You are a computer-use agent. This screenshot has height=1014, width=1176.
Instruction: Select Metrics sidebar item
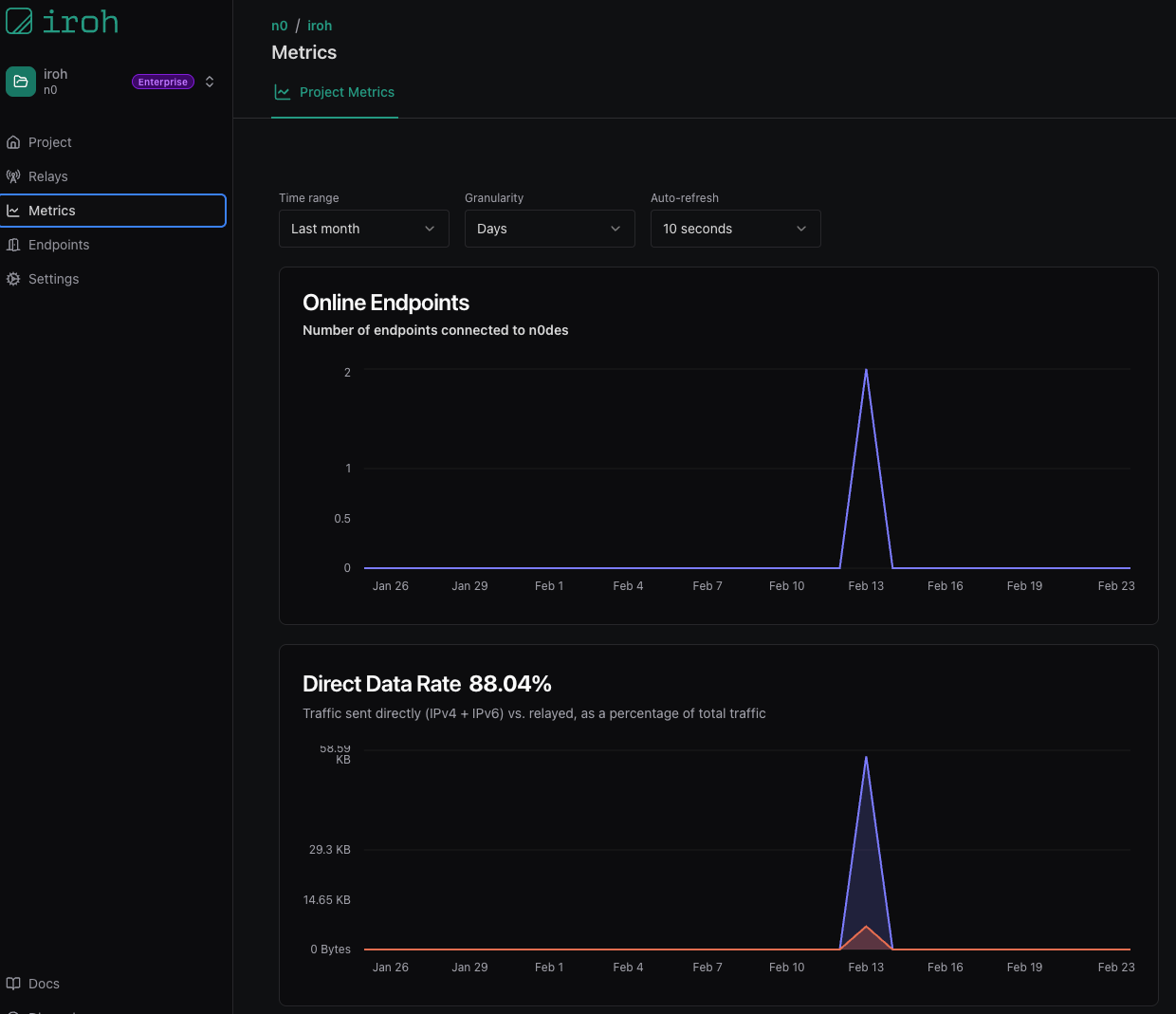point(113,211)
